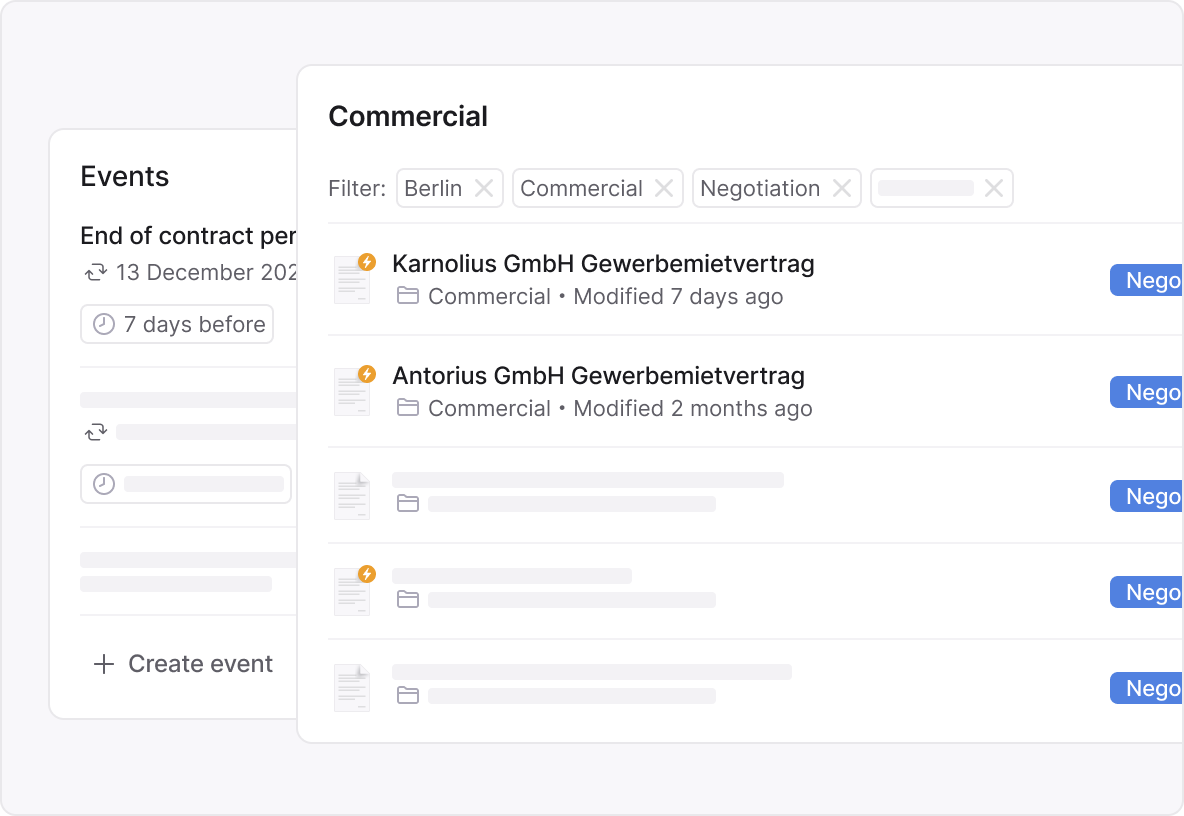Click the folder icon under Antorius GmbH entry

pyautogui.click(x=408, y=408)
